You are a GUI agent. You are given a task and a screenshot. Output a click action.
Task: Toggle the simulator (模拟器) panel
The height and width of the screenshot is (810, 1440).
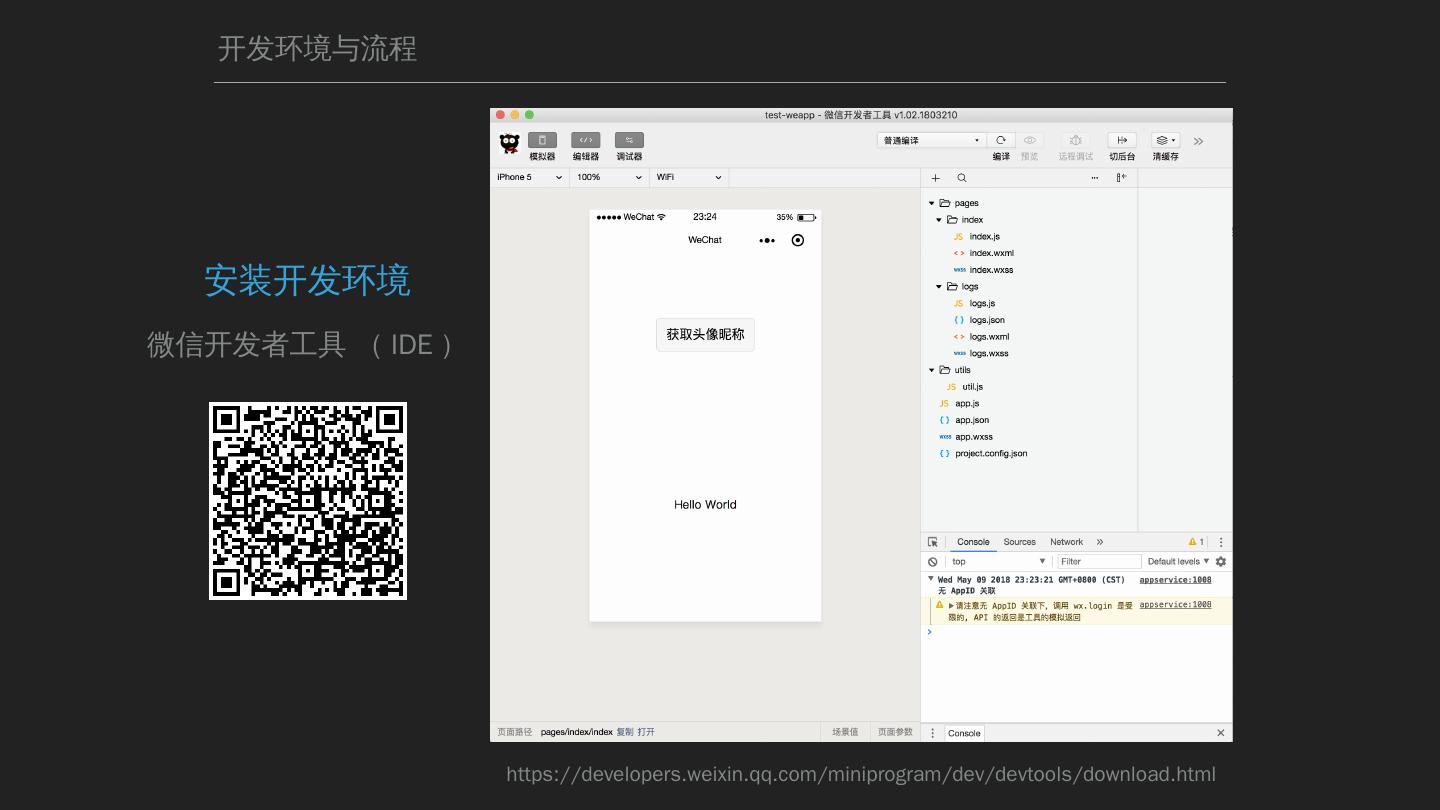pyautogui.click(x=542, y=141)
